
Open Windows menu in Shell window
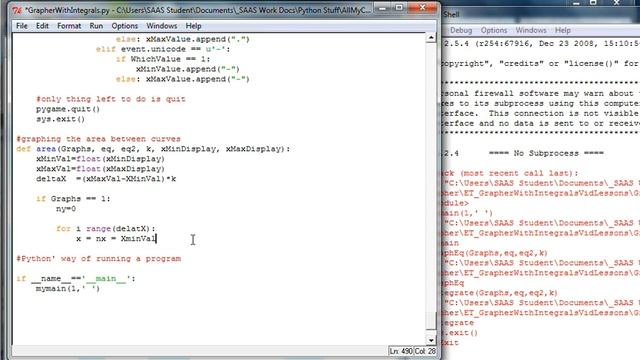[531, 31]
